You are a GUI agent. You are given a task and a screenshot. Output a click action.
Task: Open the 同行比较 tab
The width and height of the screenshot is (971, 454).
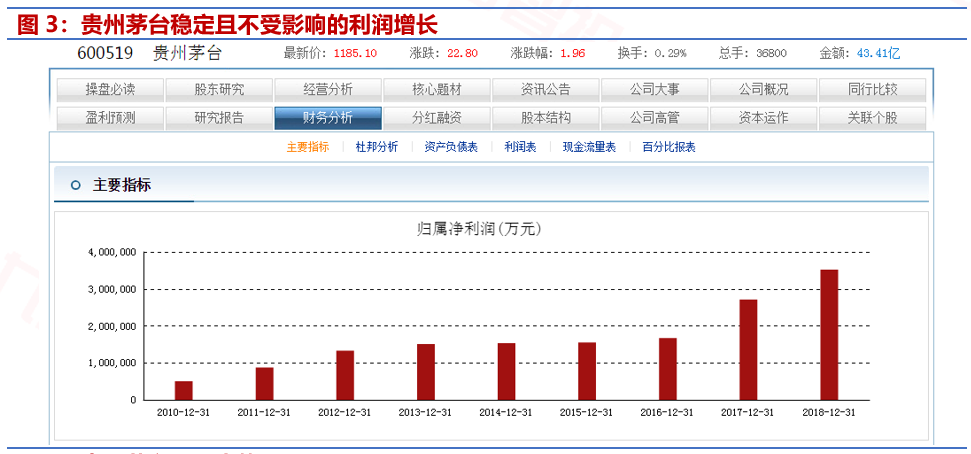tap(873, 89)
